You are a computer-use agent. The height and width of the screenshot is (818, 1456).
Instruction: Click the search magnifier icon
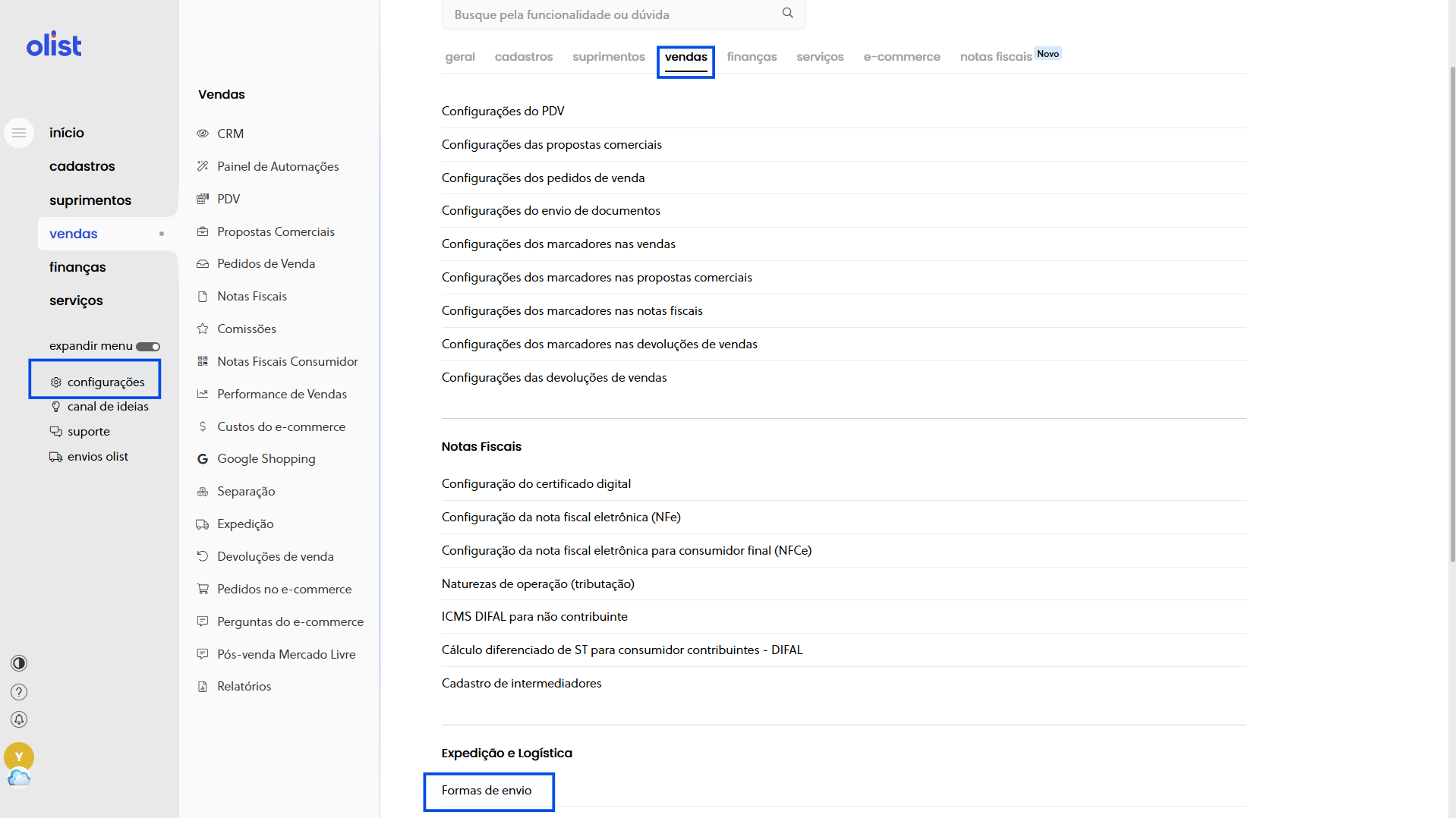point(787,14)
